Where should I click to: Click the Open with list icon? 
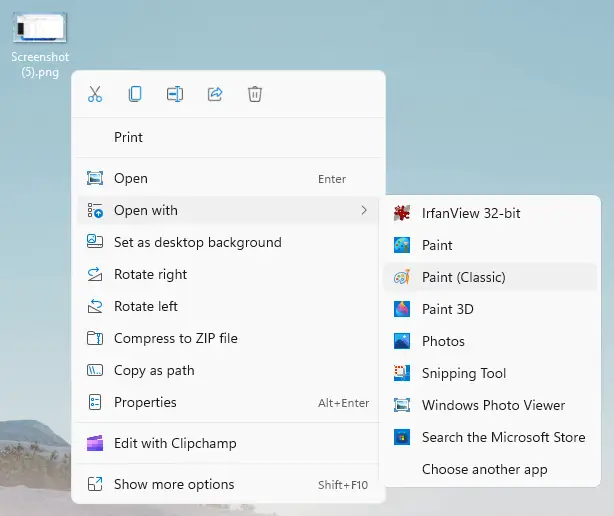[95, 210]
